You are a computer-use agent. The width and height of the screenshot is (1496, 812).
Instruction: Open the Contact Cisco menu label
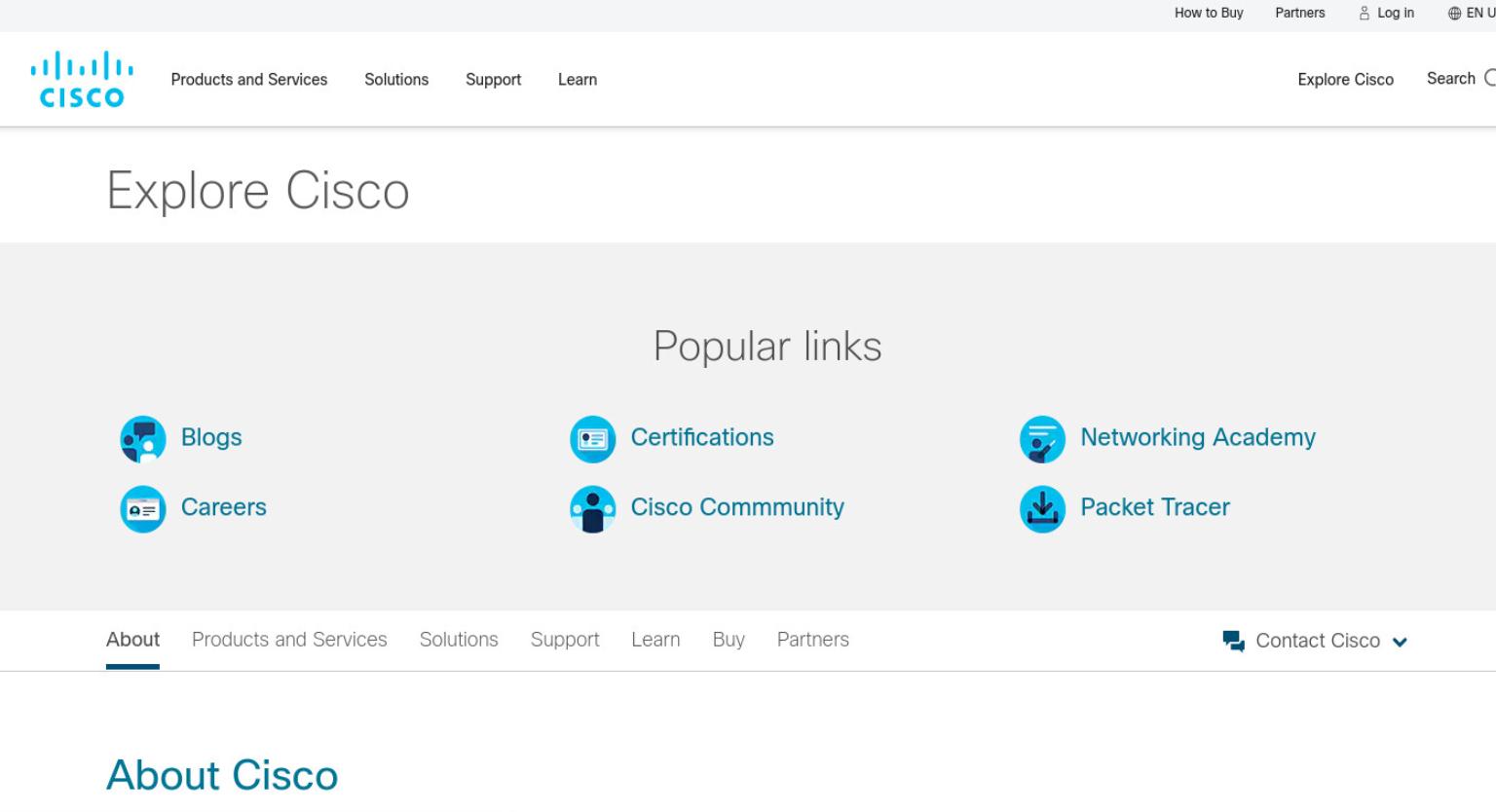pos(1318,641)
